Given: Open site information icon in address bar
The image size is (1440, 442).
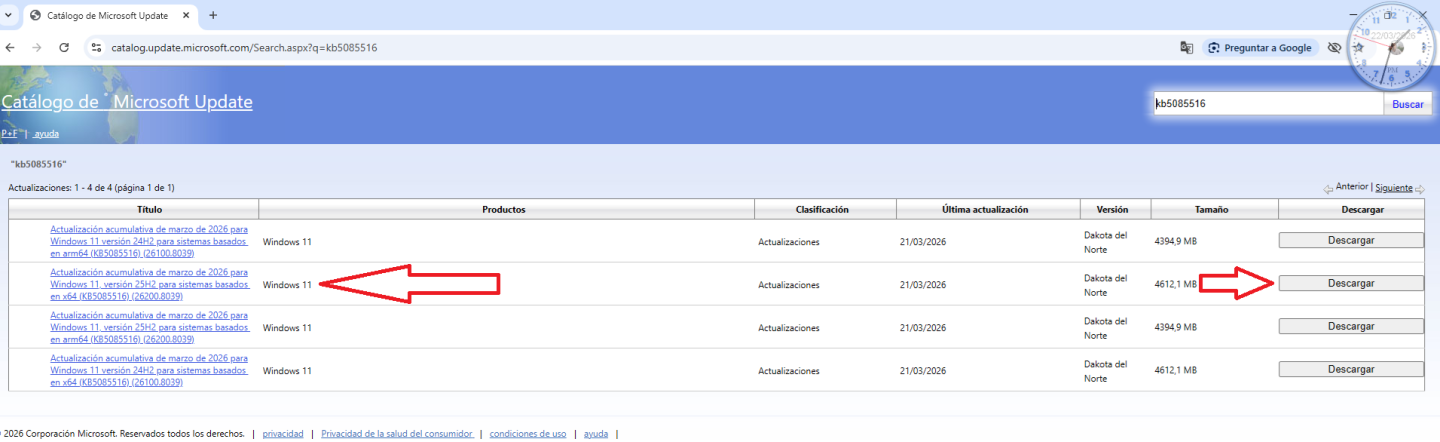Looking at the screenshot, I should click(96, 47).
